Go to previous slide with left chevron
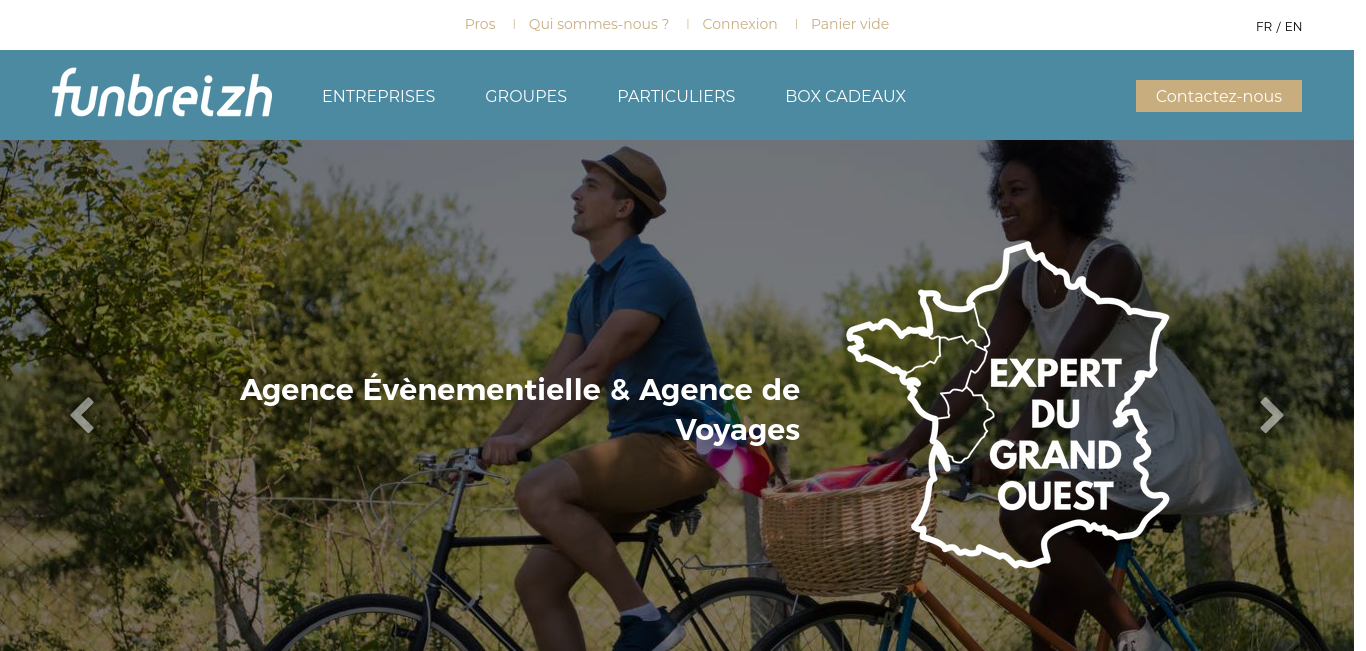Image resolution: width=1366 pixels, height=651 pixels. pyautogui.click(x=82, y=415)
